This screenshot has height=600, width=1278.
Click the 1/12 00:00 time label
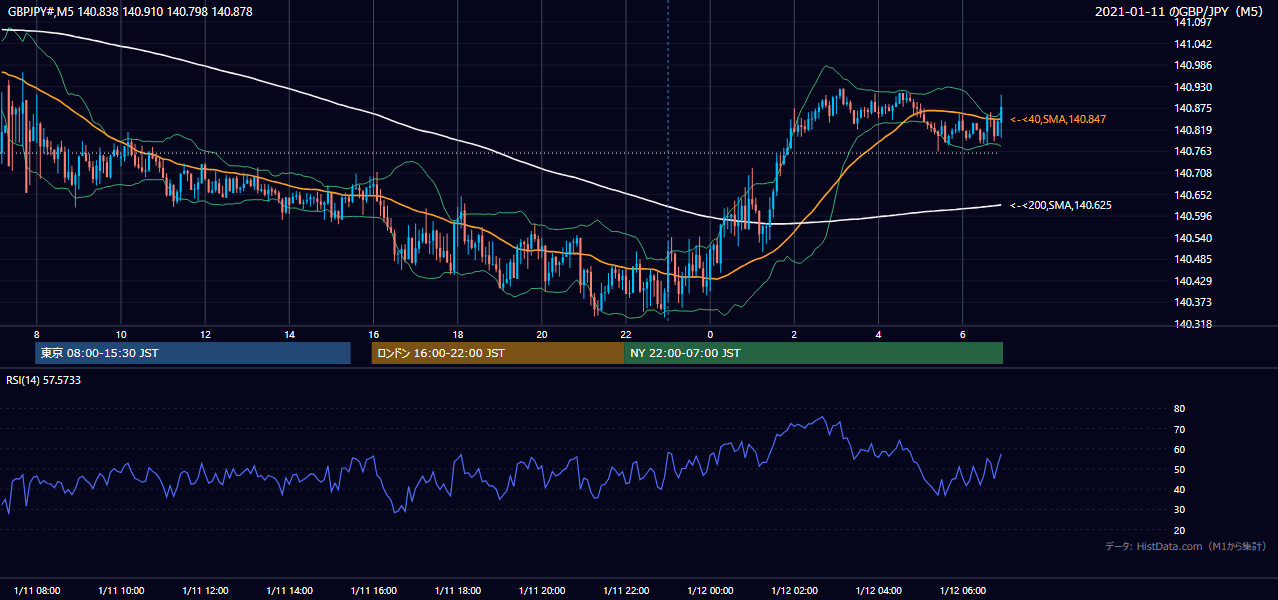tap(711, 590)
